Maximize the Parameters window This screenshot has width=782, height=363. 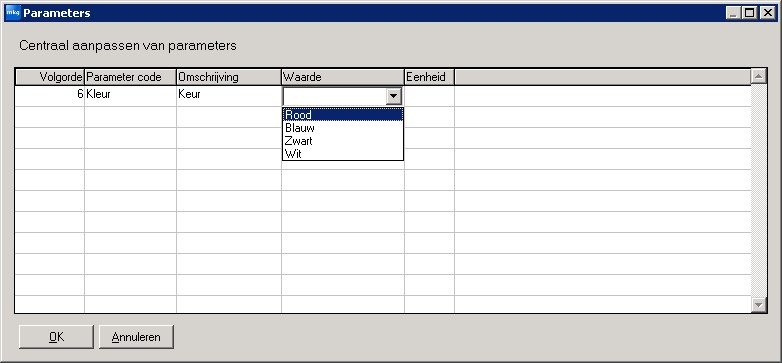click(x=750, y=13)
